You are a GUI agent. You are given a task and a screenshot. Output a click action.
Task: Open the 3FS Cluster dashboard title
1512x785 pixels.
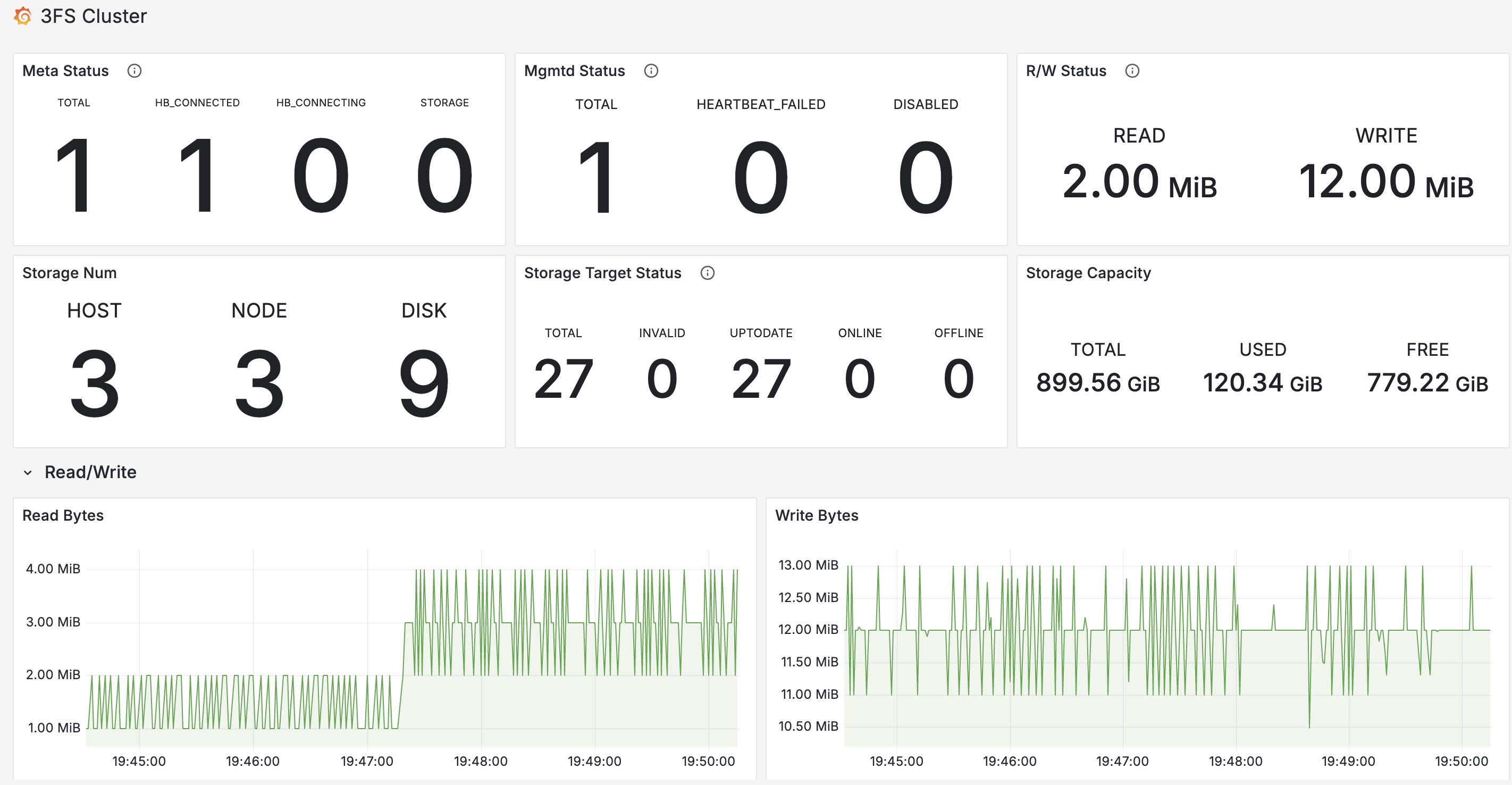pos(94,16)
